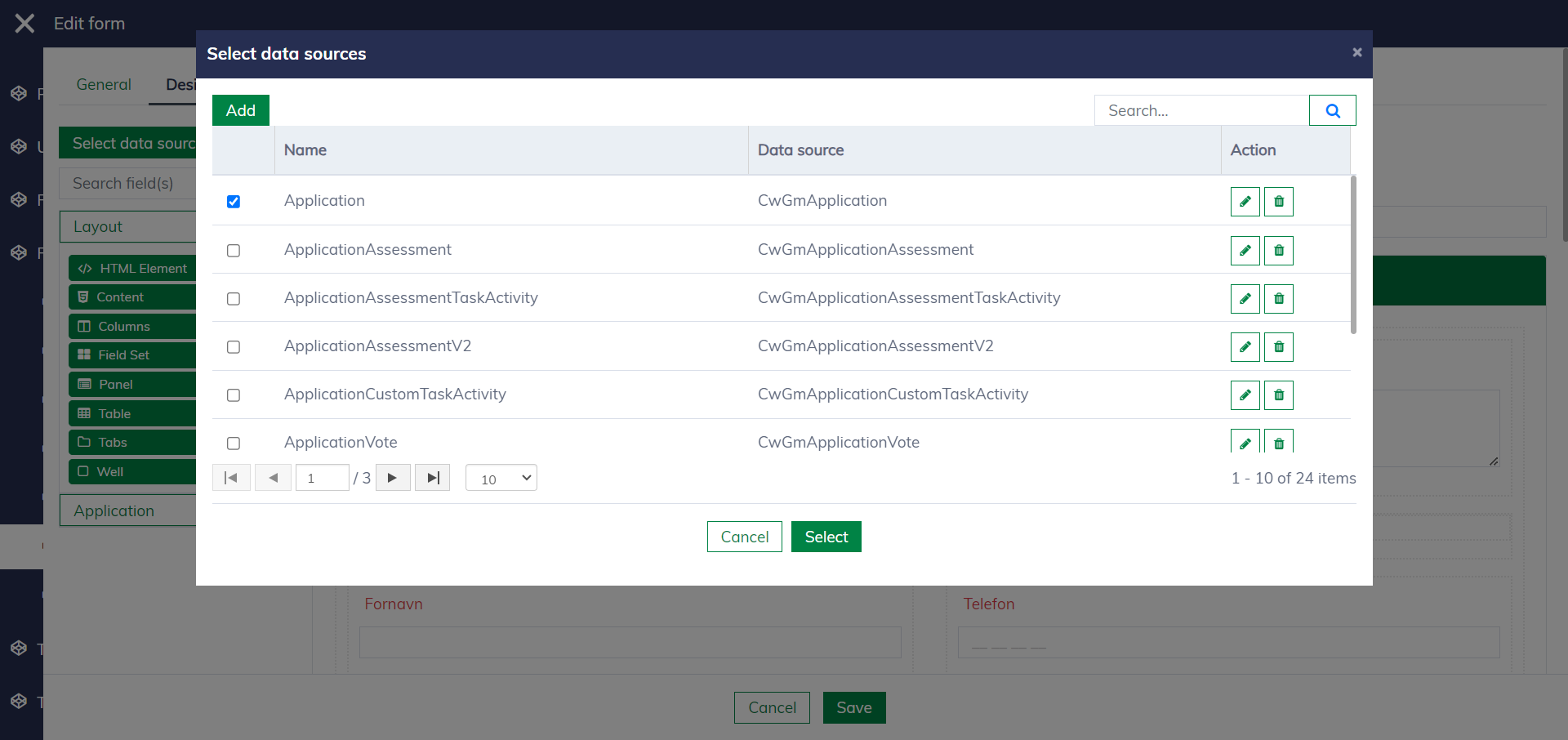Click the search magnifier icon button

click(1332, 110)
